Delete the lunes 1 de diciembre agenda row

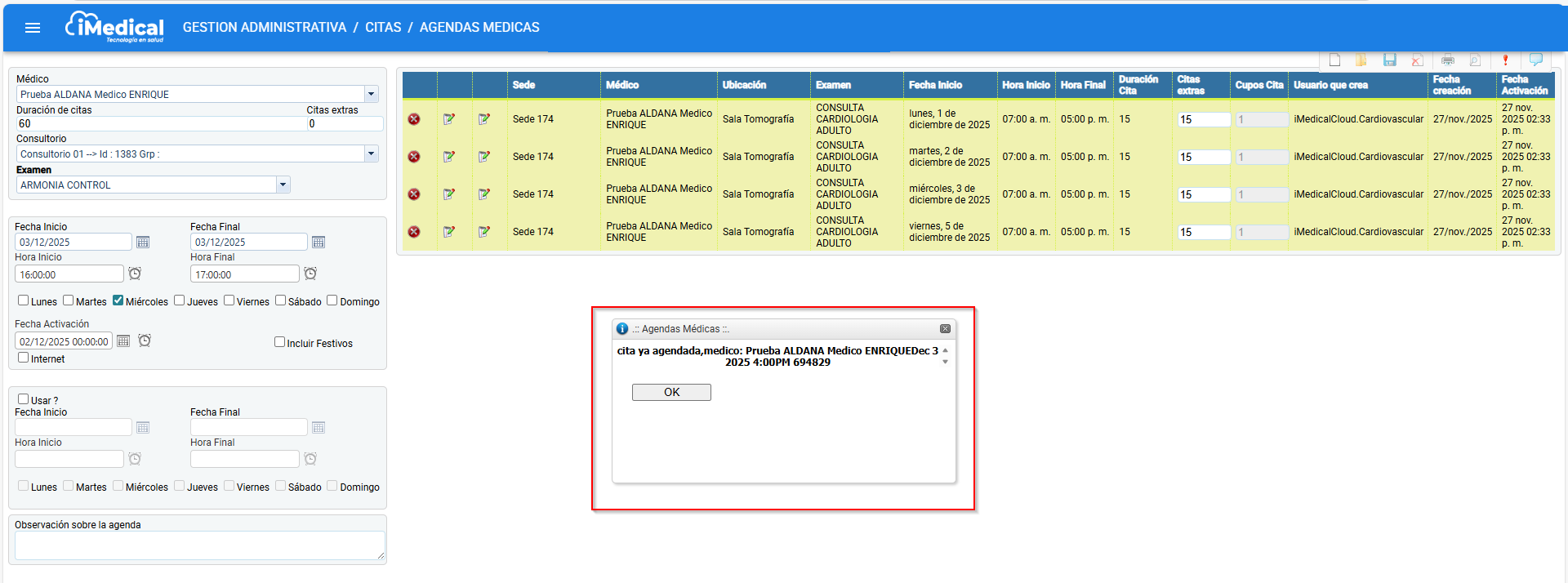coord(414,119)
